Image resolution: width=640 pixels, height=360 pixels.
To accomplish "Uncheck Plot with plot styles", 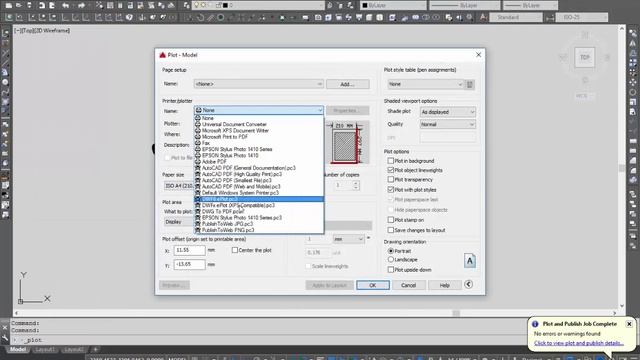I will [x=391, y=189].
